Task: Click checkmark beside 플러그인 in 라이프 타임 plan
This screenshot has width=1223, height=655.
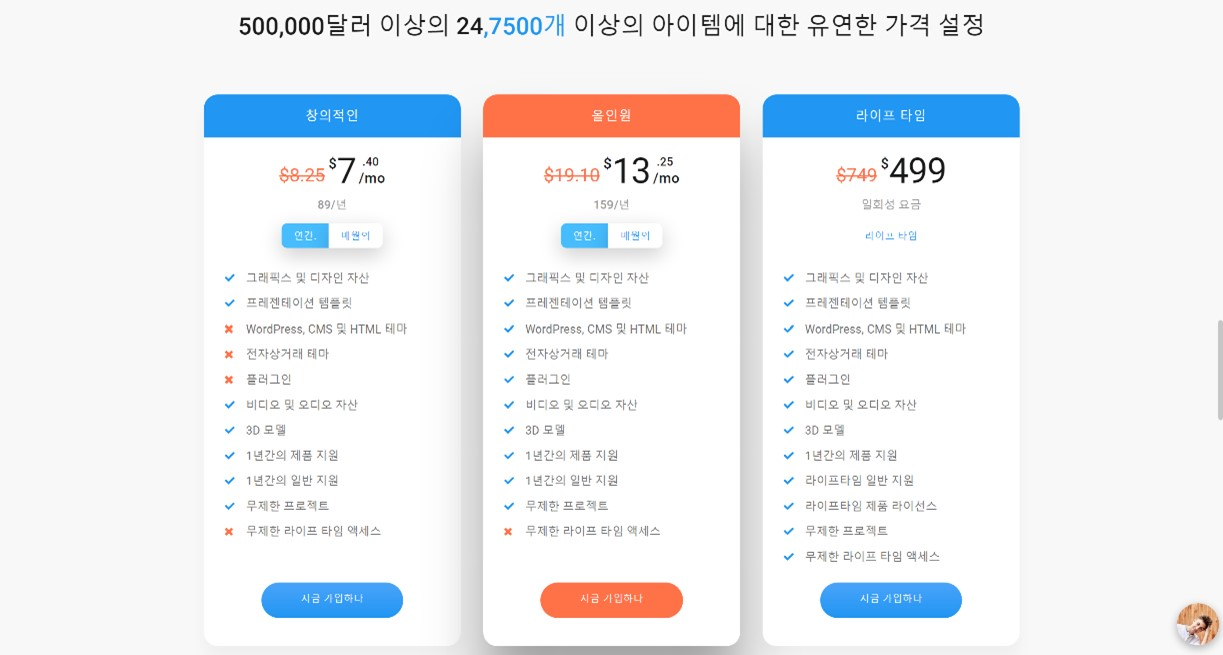Action: coord(788,380)
